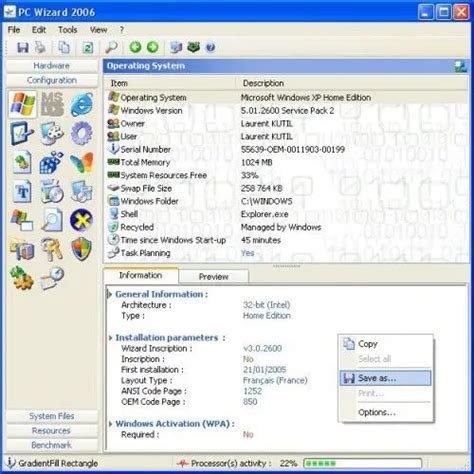Go back with the green left arrow

[135, 47]
